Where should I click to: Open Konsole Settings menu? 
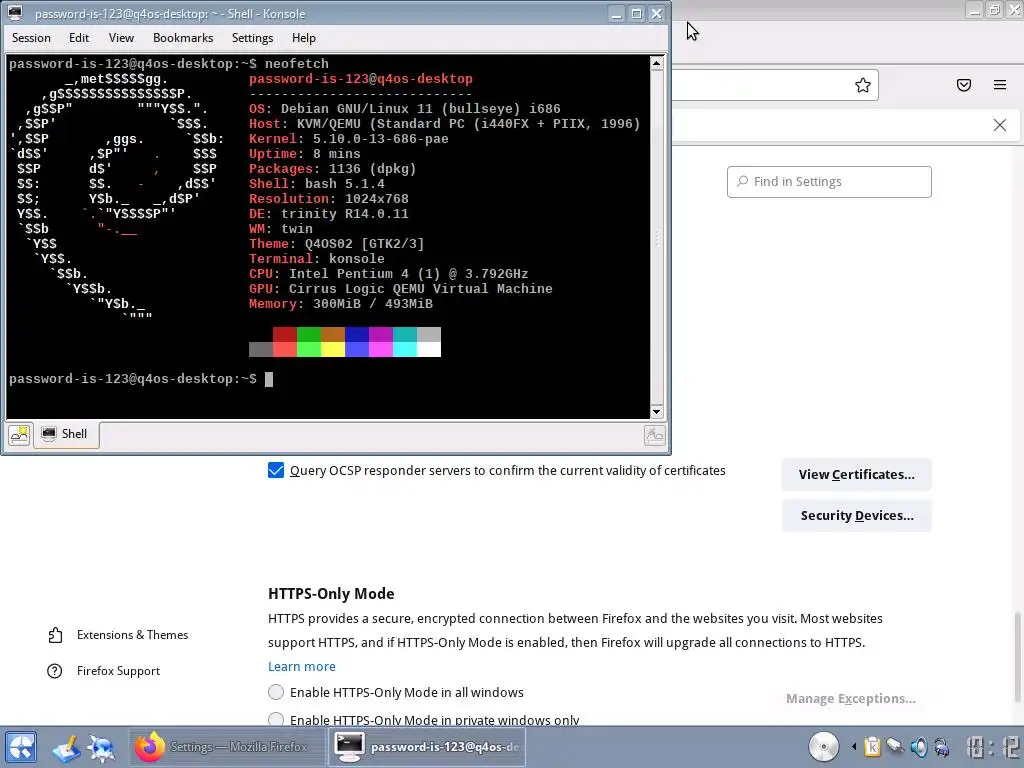point(252,38)
